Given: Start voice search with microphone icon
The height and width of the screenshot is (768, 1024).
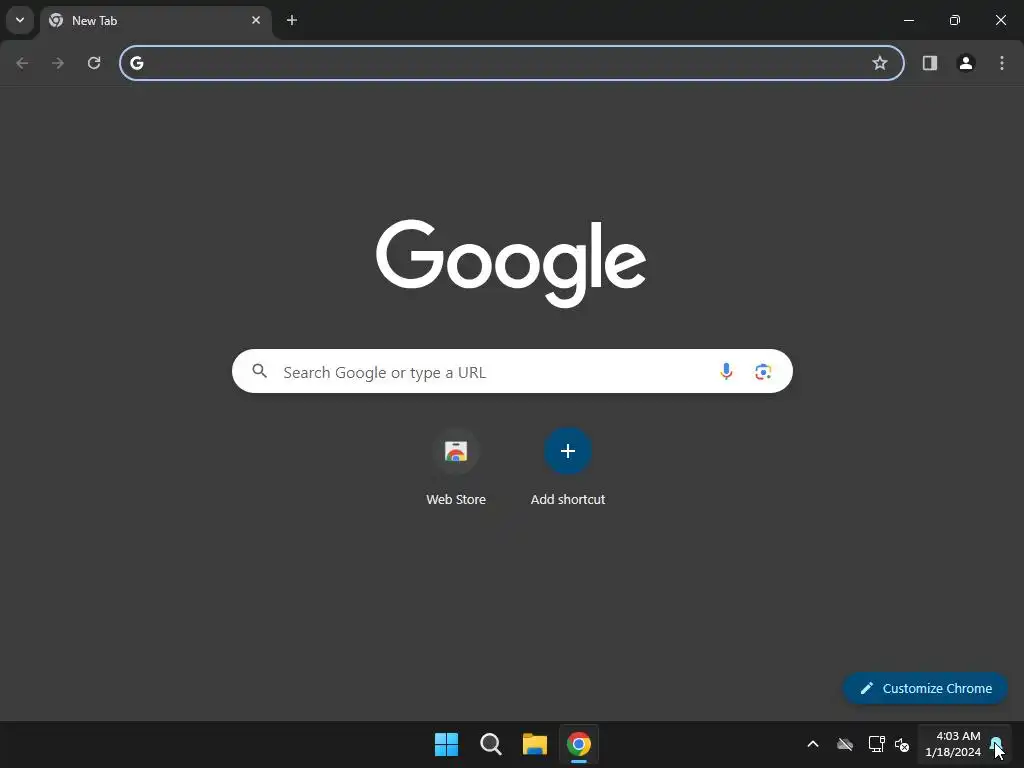Looking at the screenshot, I should click(726, 371).
